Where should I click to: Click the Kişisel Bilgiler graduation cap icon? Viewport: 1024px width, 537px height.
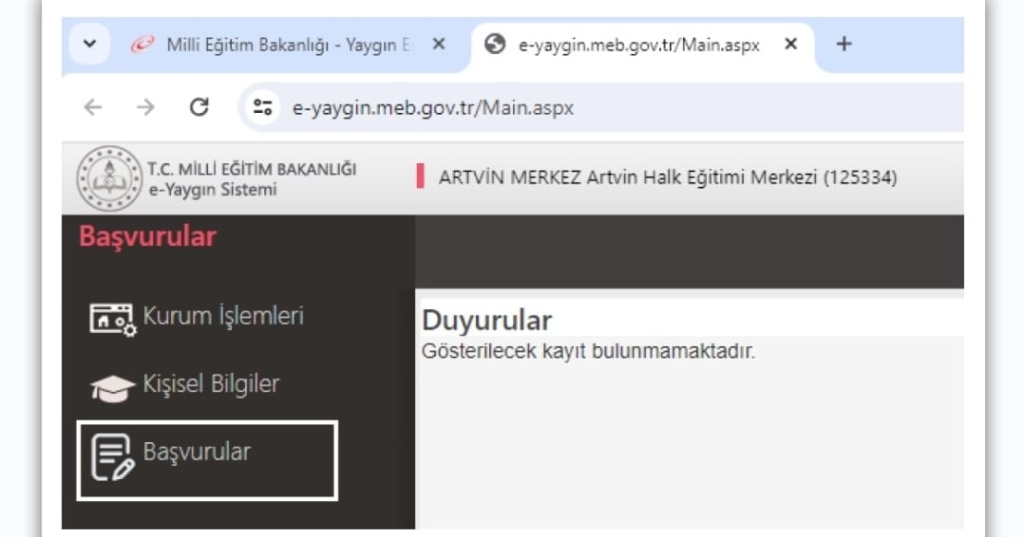coord(112,387)
